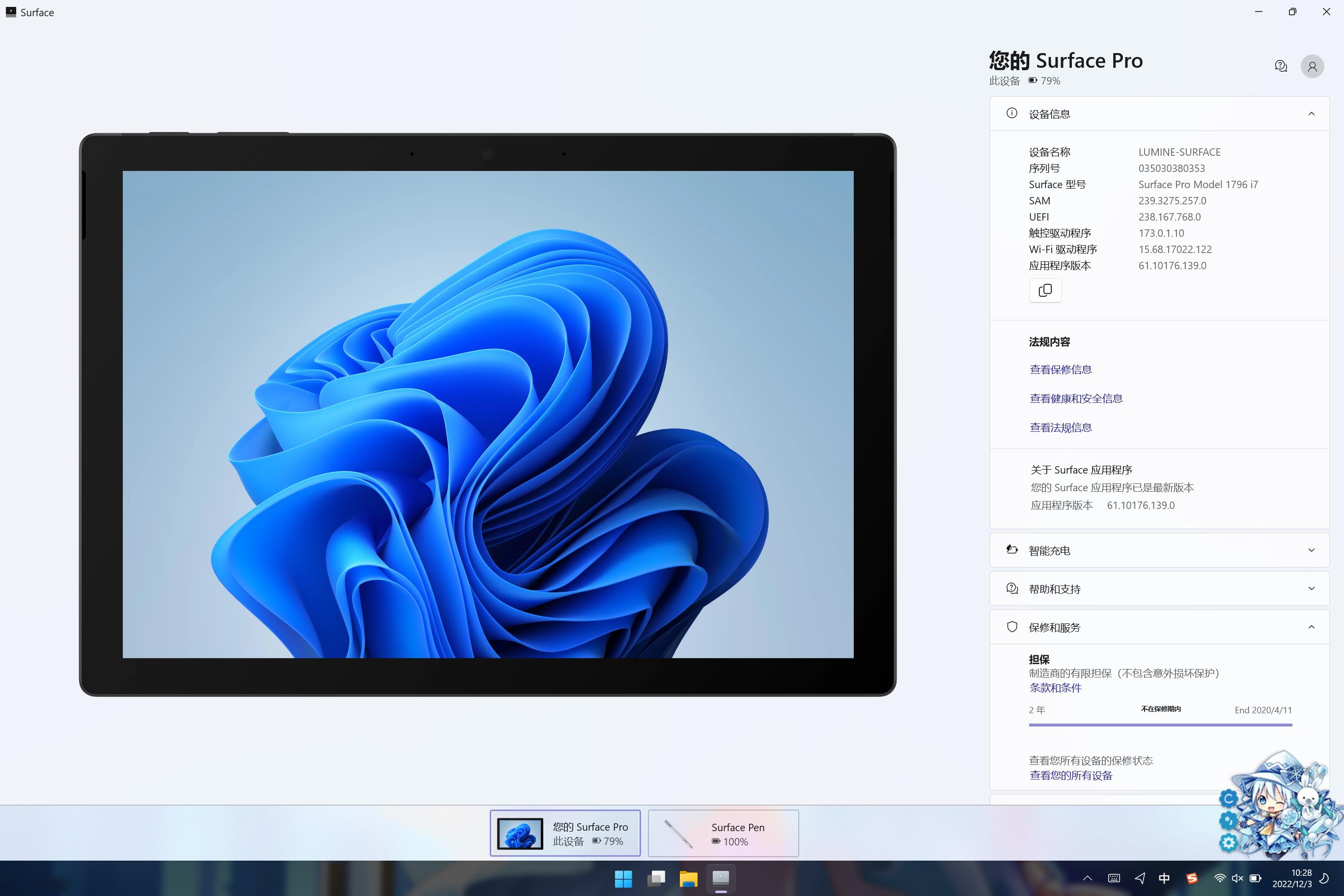
Task: Click the Device Info circle icon
Action: (1011, 113)
